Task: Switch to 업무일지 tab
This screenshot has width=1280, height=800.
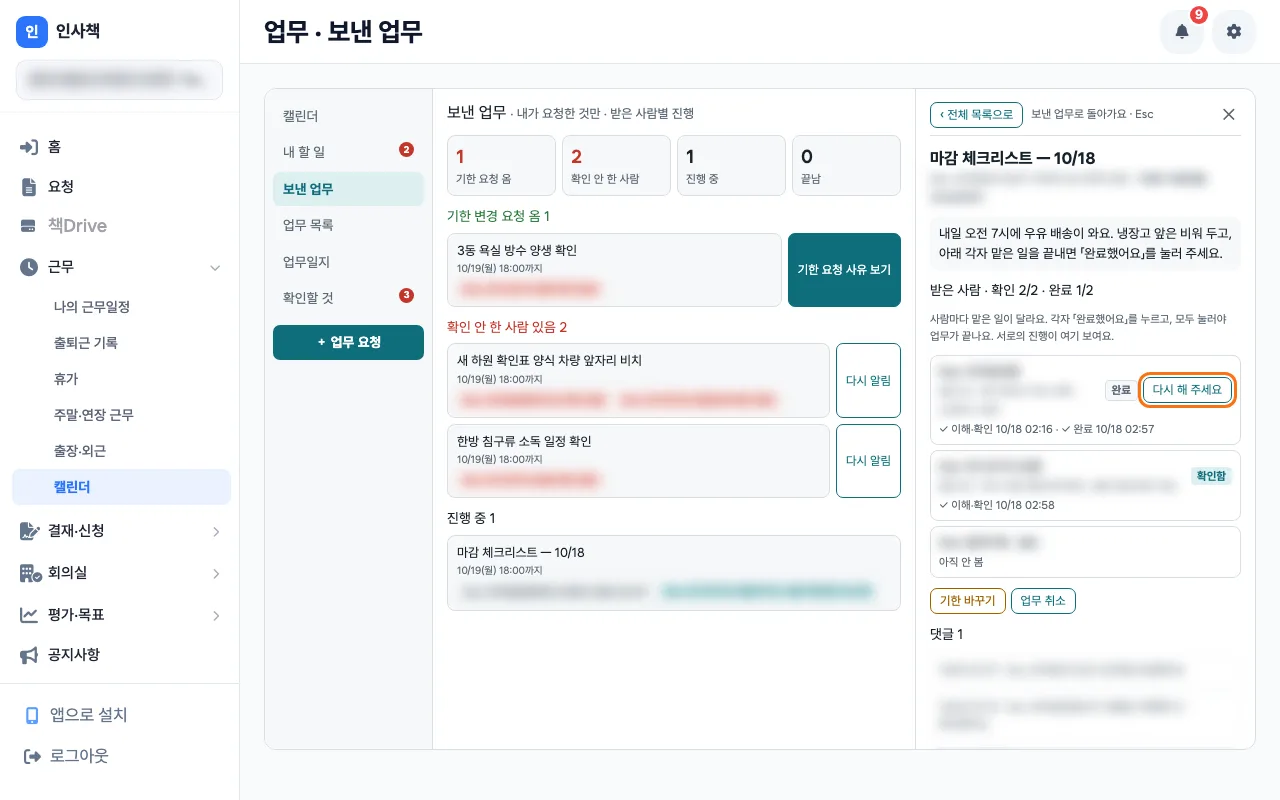Action: pos(348,262)
